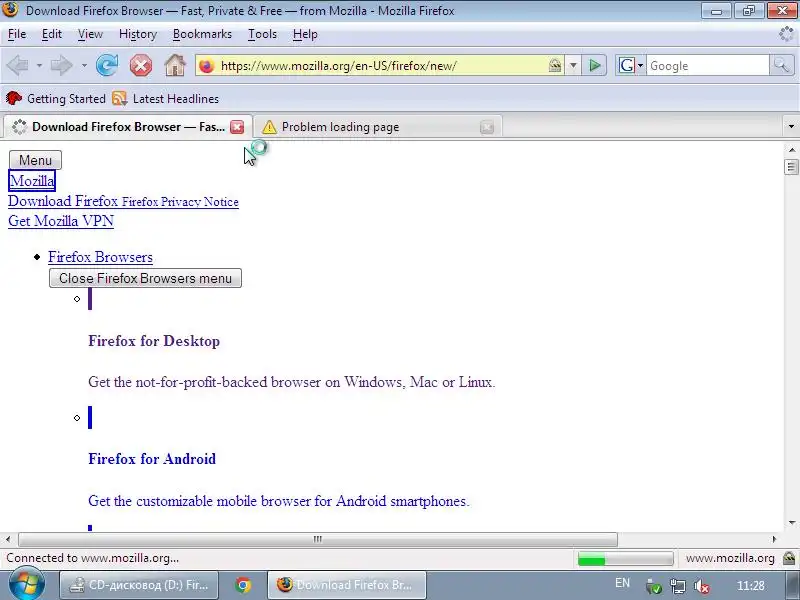The height and width of the screenshot is (600, 800).
Task: Click Get the customizable mobile browser text
Action: click(279, 501)
